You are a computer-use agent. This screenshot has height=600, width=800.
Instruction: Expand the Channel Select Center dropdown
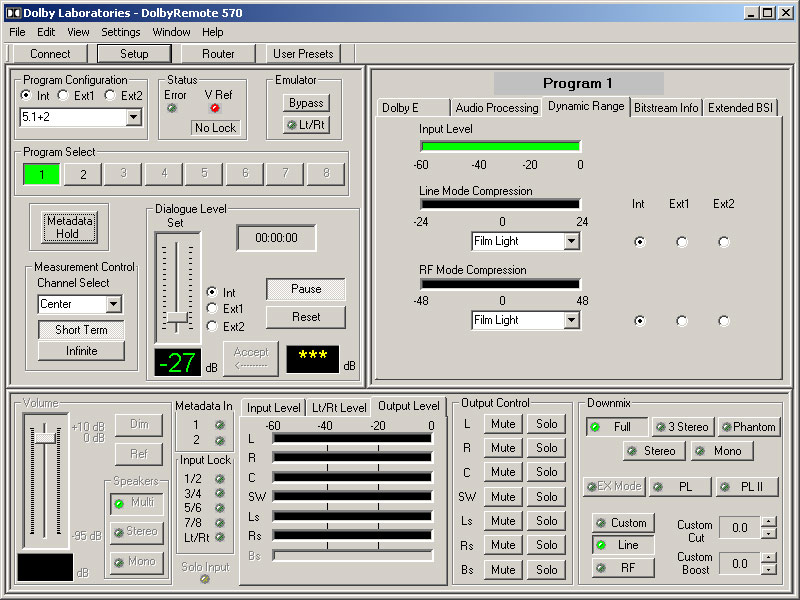tap(113, 304)
